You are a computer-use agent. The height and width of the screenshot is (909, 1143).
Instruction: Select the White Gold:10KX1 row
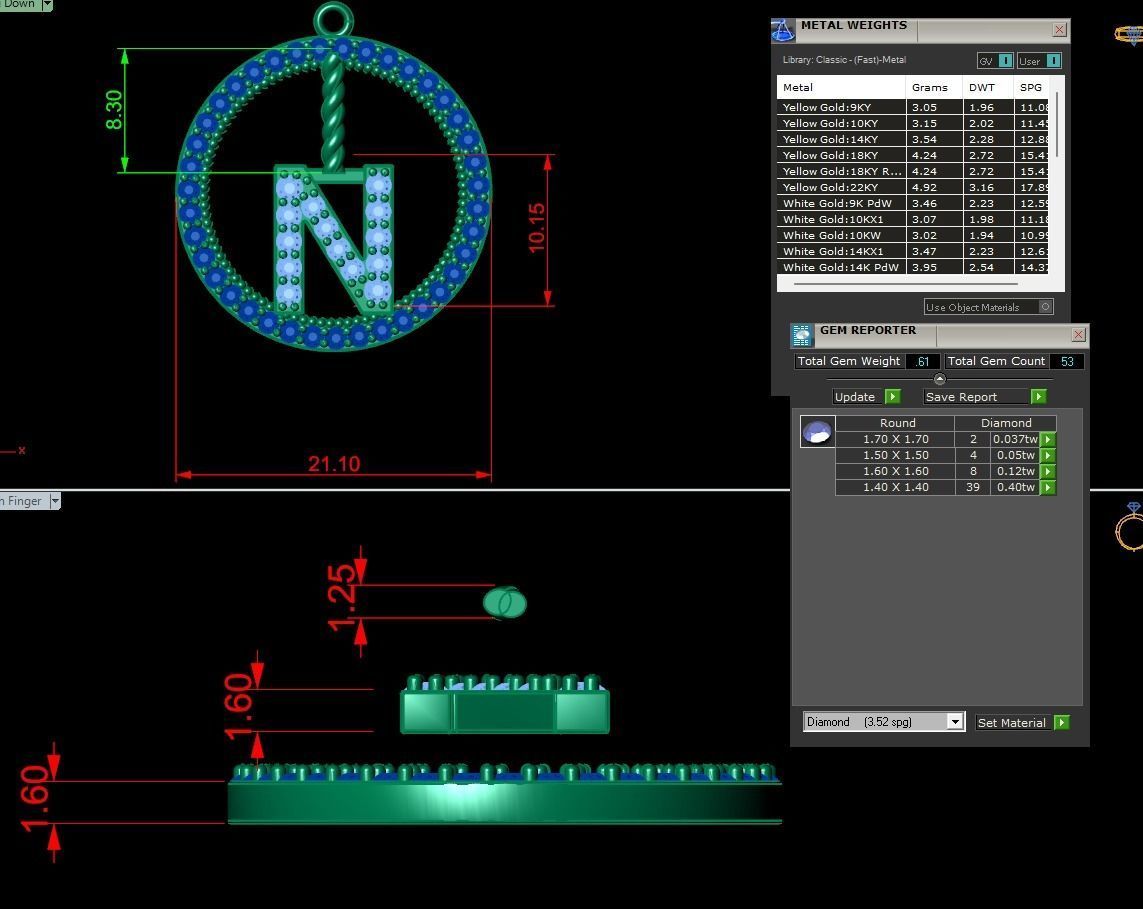(913, 219)
